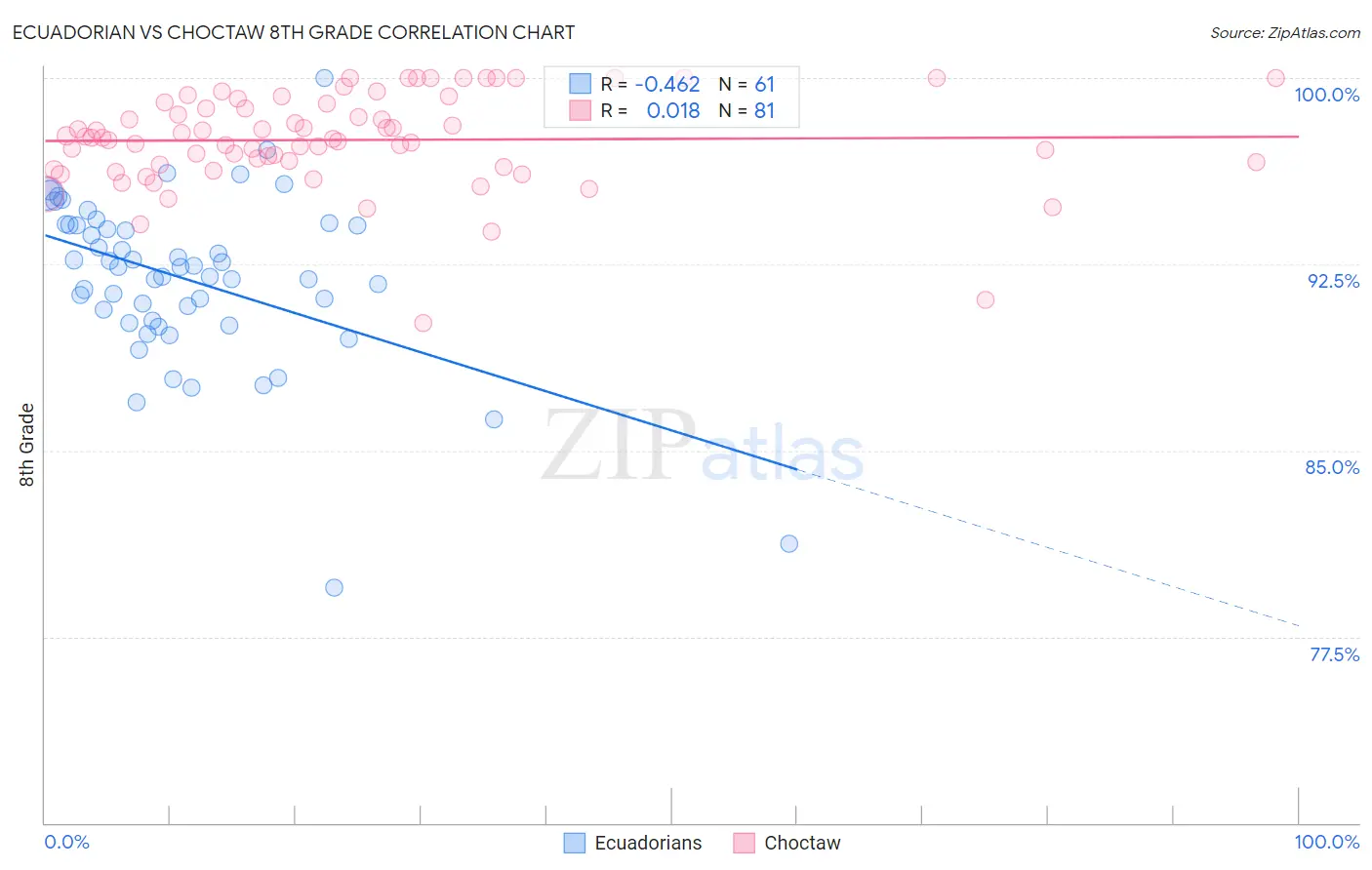This screenshot has height=870, width=1372.
Task: Click the chart title text
Action: [x=294, y=32]
